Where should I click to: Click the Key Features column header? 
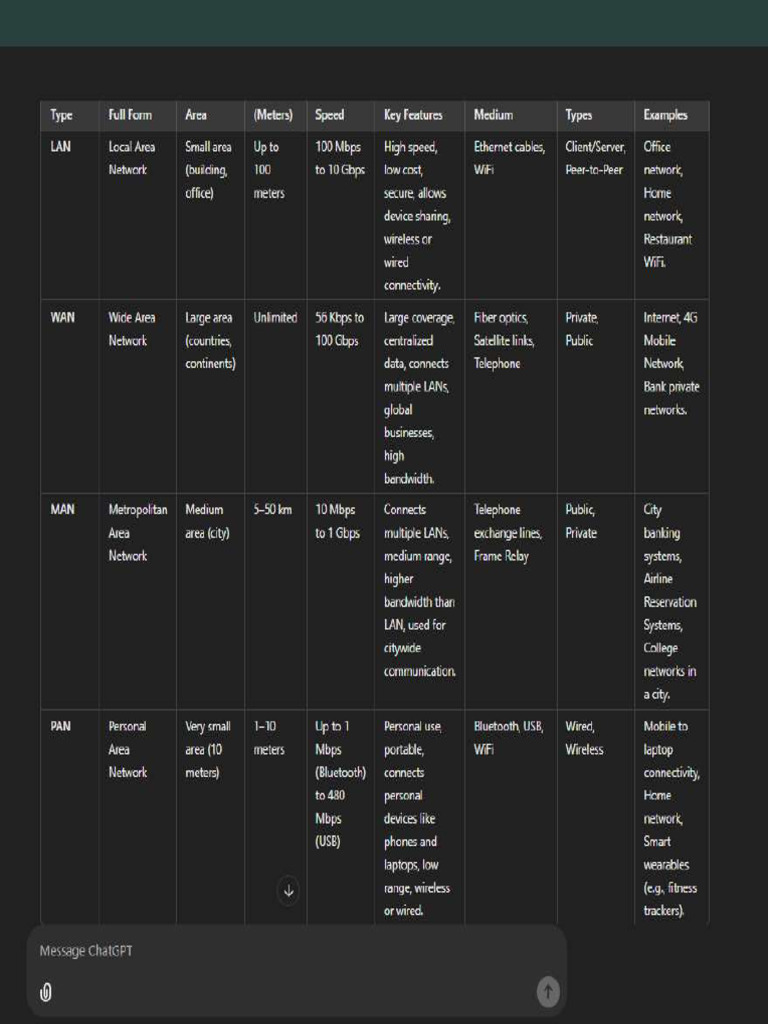(x=412, y=116)
